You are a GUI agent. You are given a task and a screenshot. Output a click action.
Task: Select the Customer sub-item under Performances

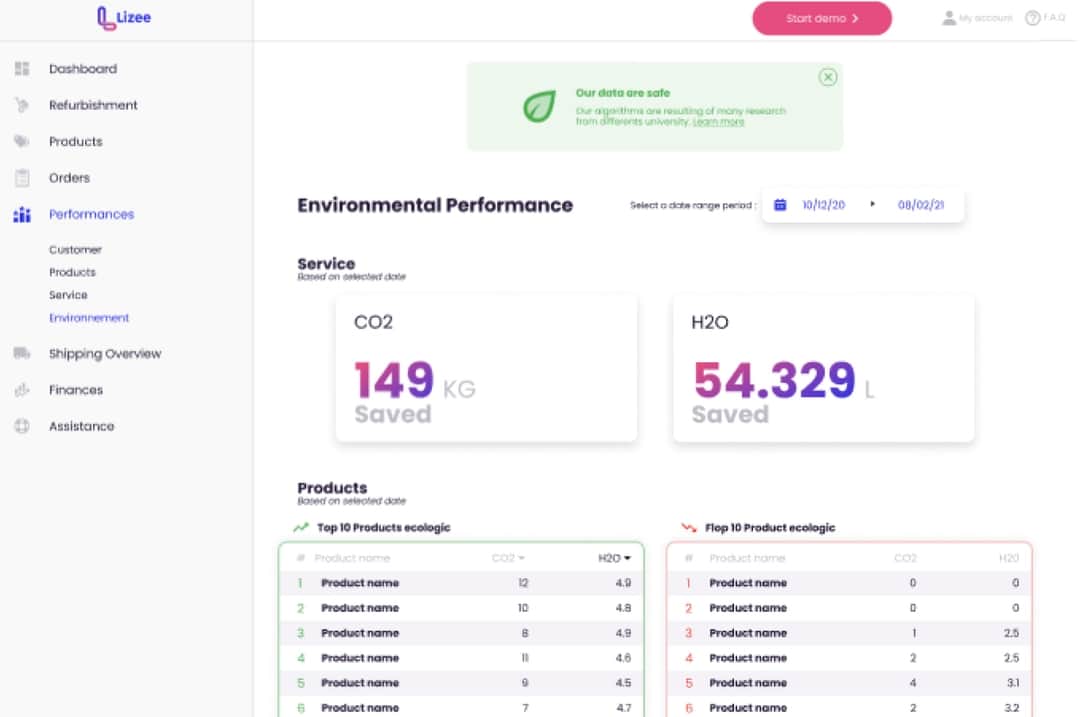point(75,250)
